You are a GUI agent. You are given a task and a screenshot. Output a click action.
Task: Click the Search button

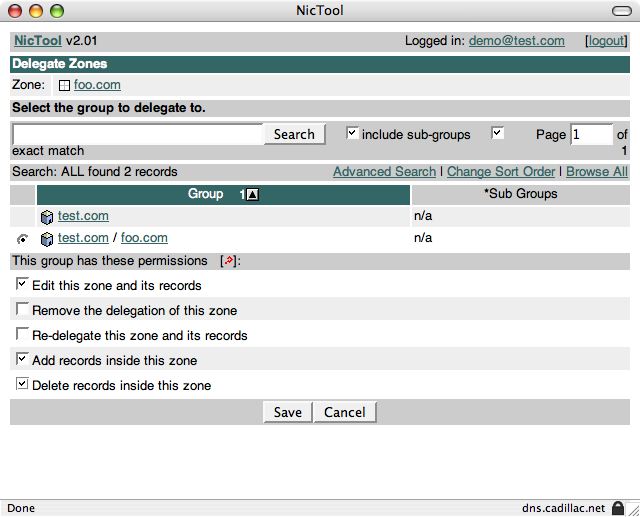coord(294,134)
